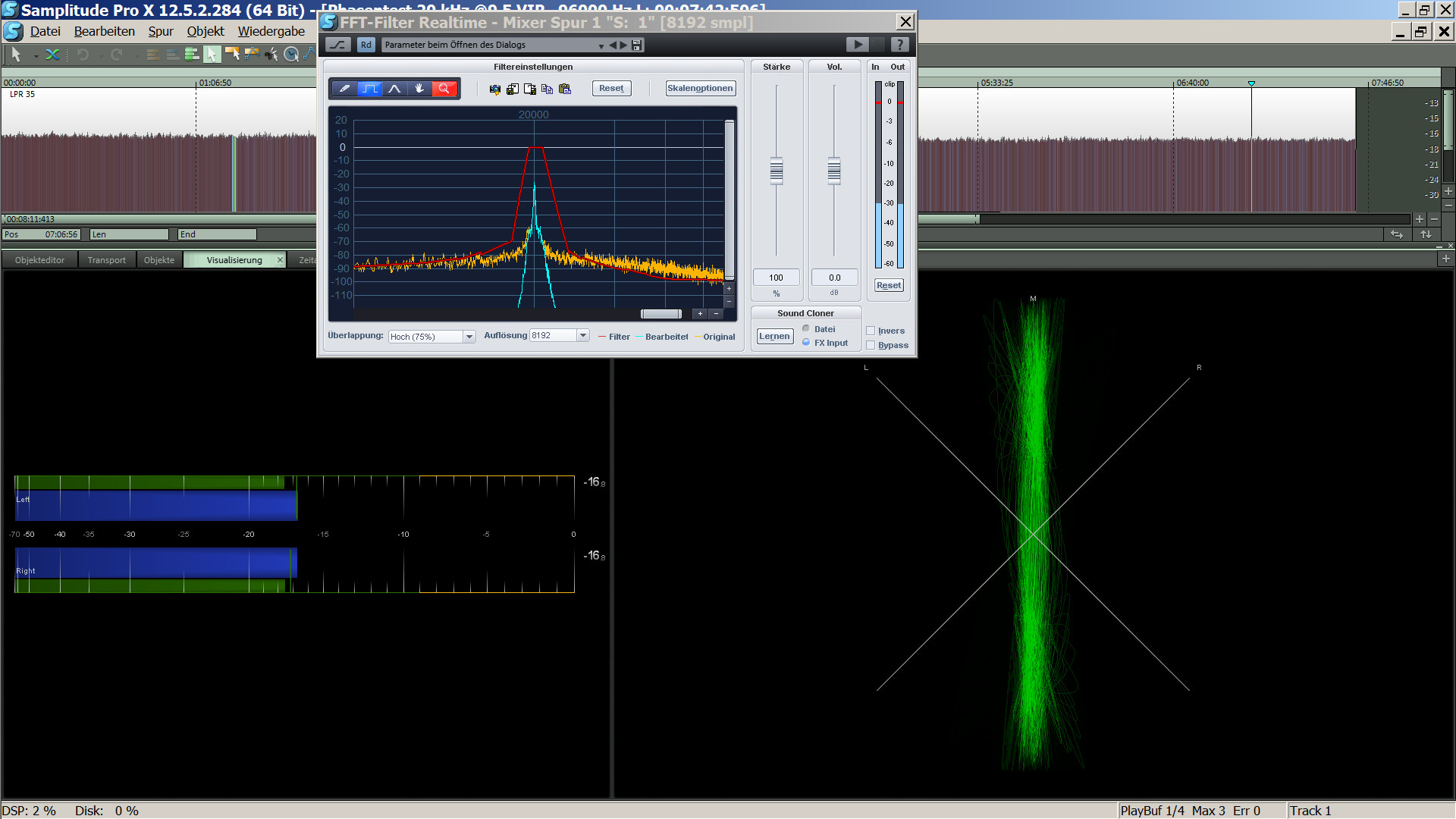Click the paste filter curve clipboard icon
Screen dimensions: 1456x819
[565, 89]
